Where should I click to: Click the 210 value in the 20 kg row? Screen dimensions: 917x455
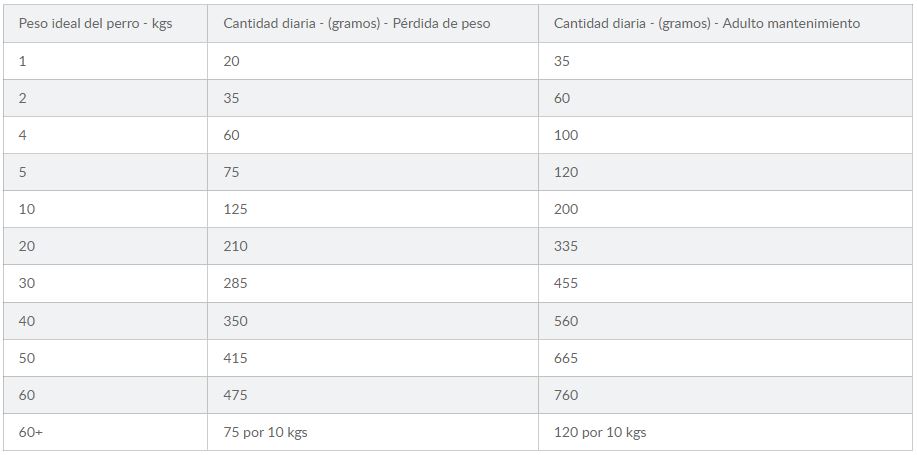pyautogui.click(x=373, y=246)
